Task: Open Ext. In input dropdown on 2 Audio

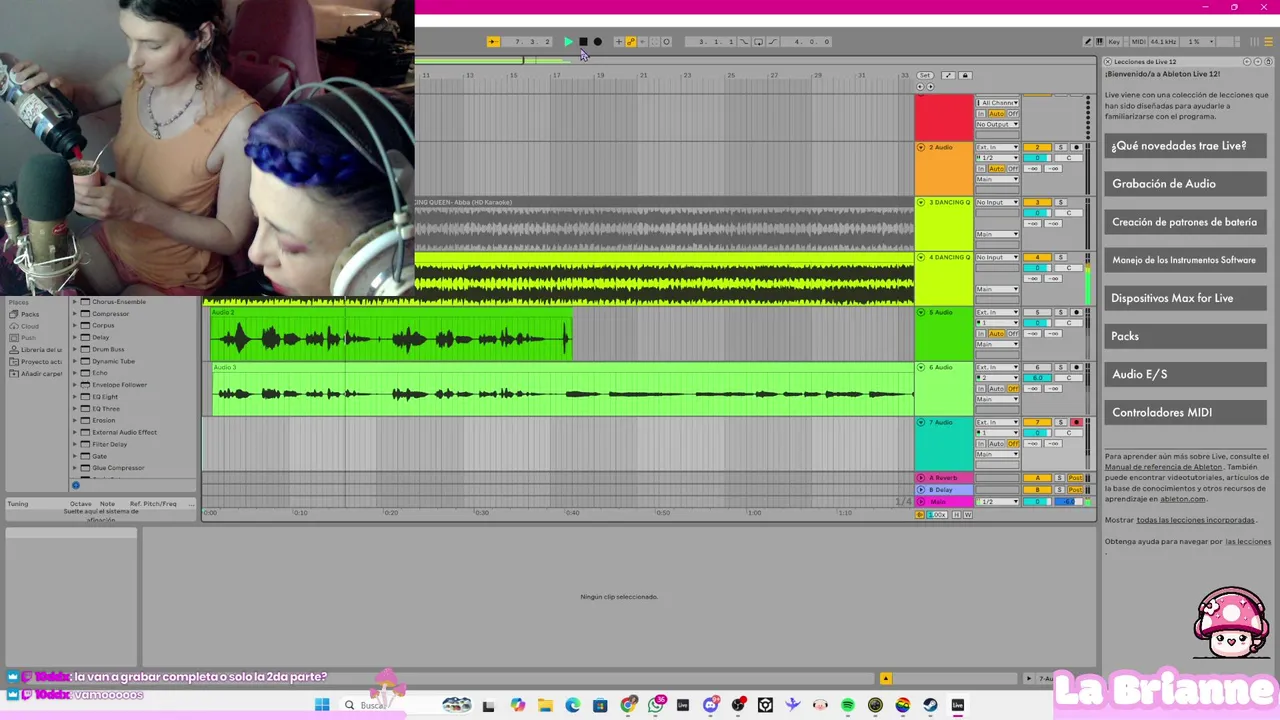Action: (998, 148)
